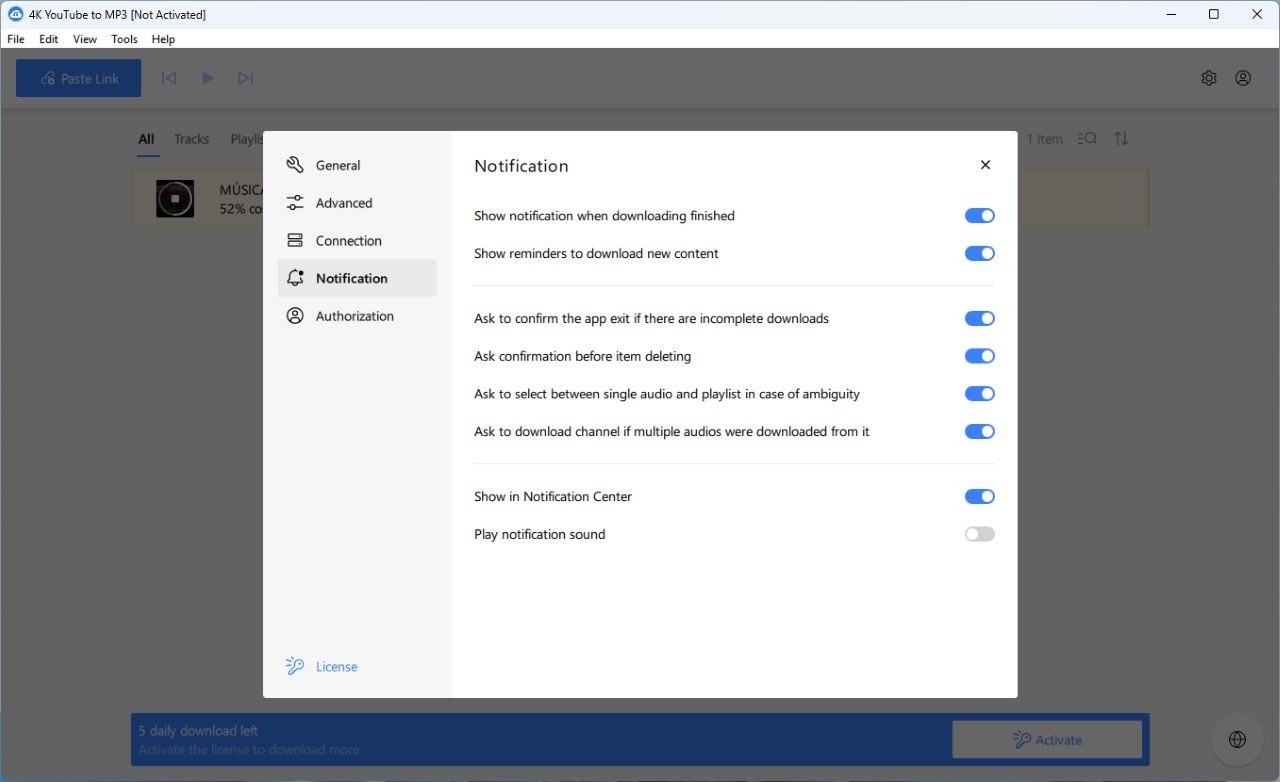Image resolution: width=1280 pixels, height=782 pixels.
Task: Select the All tab
Action: click(147, 139)
